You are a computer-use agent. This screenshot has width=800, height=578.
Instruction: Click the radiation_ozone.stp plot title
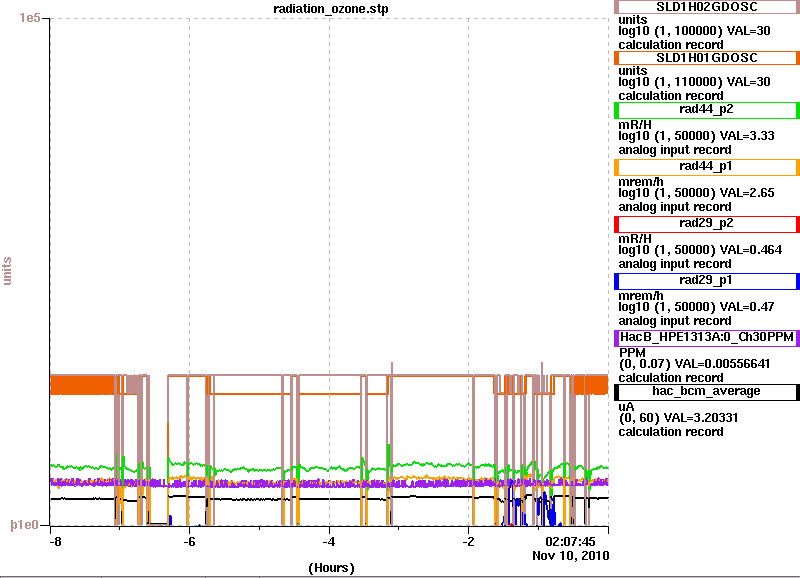[x=331, y=9]
